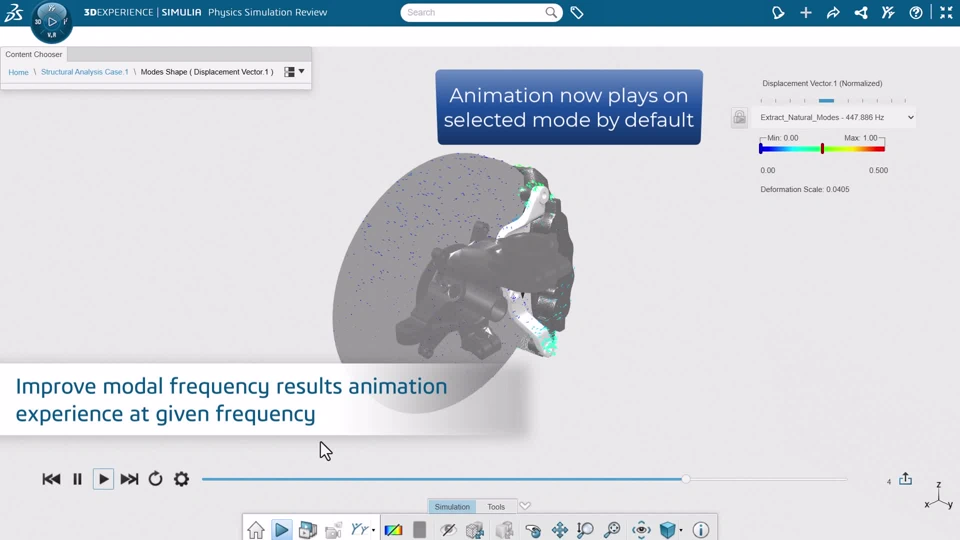Click the Max: 1.00 legend value
Viewport: 960px width, 540px height.
click(861, 138)
